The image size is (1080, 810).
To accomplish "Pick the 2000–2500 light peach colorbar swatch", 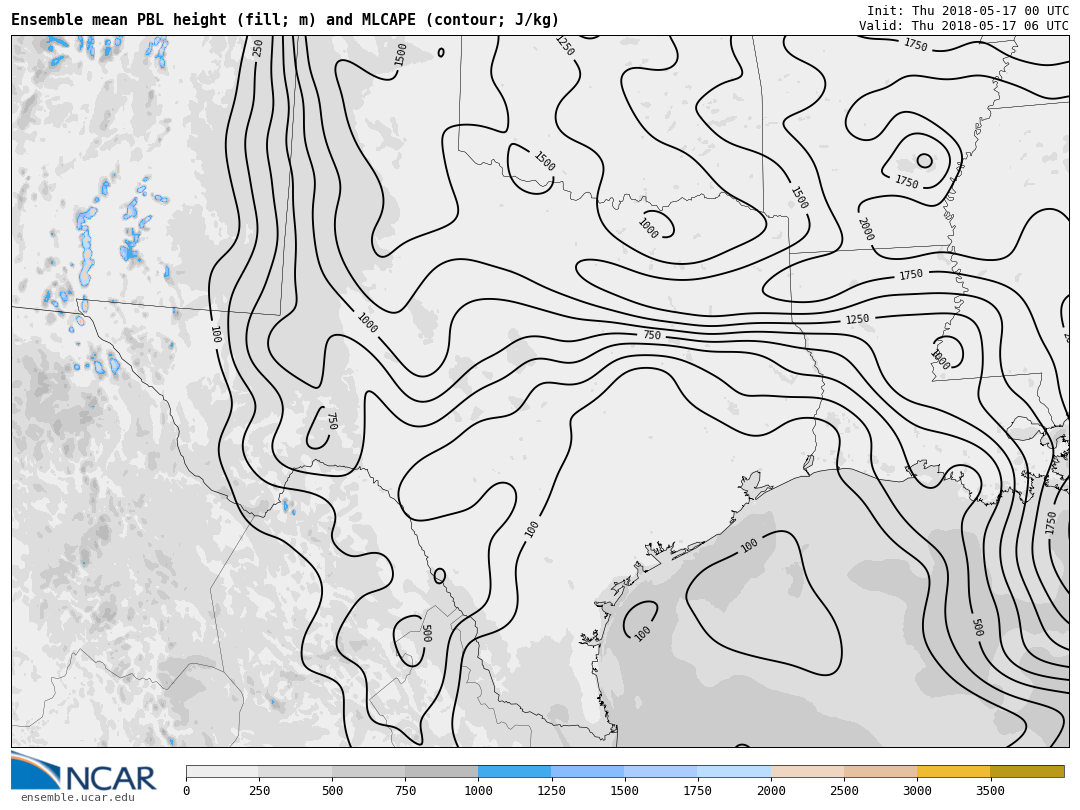I will (x=807, y=772).
